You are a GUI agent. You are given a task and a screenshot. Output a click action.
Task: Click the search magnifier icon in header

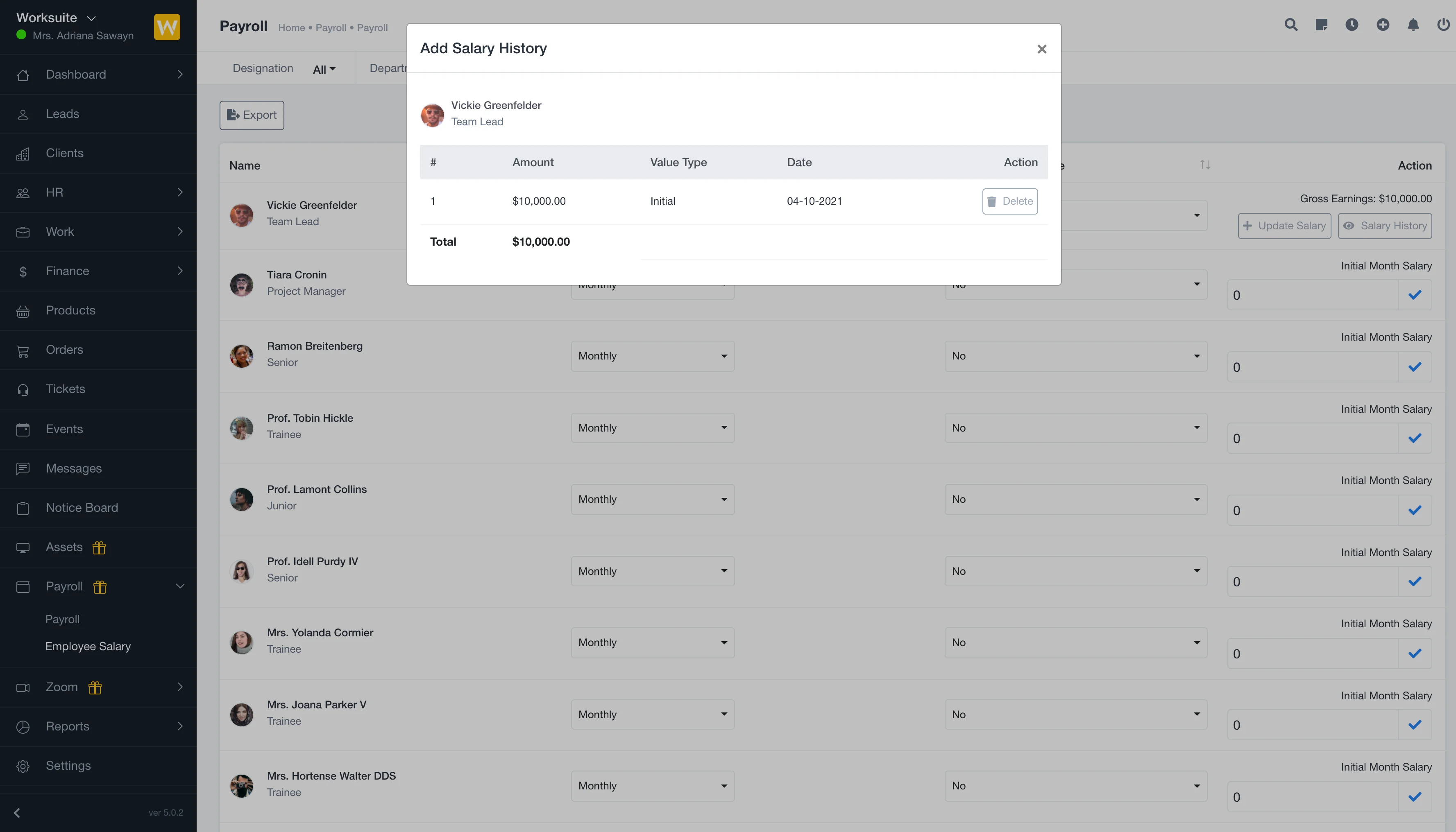point(1291,25)
